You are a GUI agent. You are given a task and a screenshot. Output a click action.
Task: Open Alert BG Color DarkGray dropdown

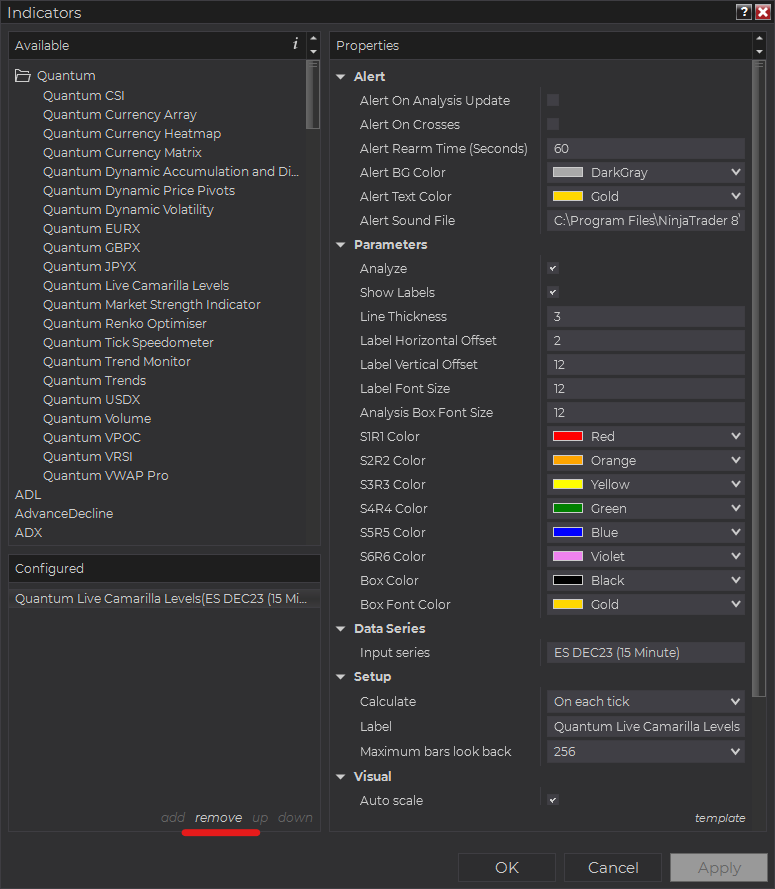(646, 172)
